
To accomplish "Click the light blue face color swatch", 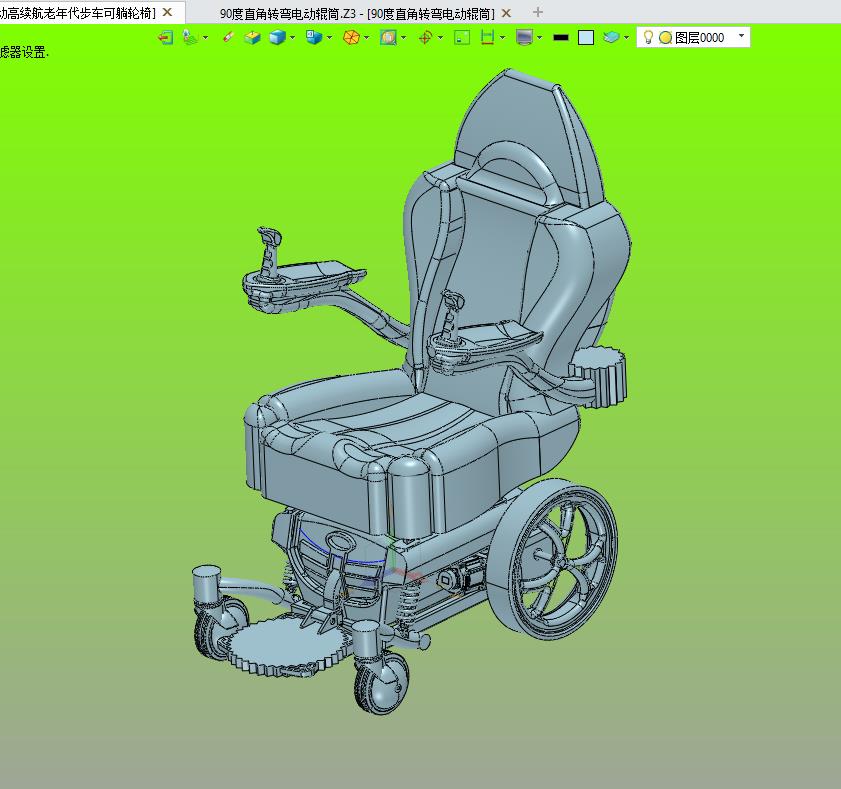I will point(586,38).
